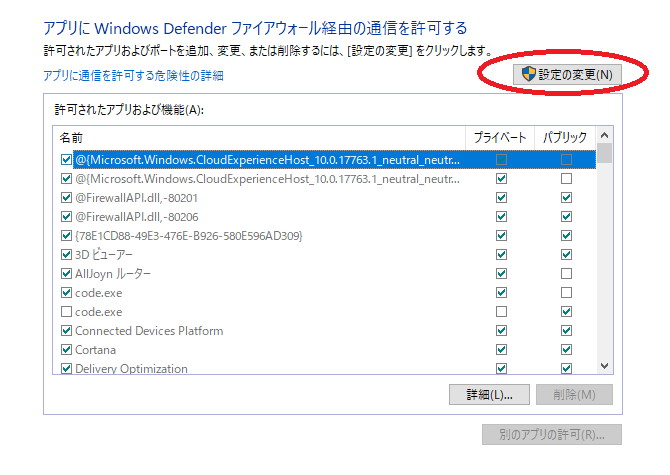Uncheck the @FirewallAPI.dll,-80201 name checkbox
The width and height of the screenshot is (670, 475).
[66, 198]
